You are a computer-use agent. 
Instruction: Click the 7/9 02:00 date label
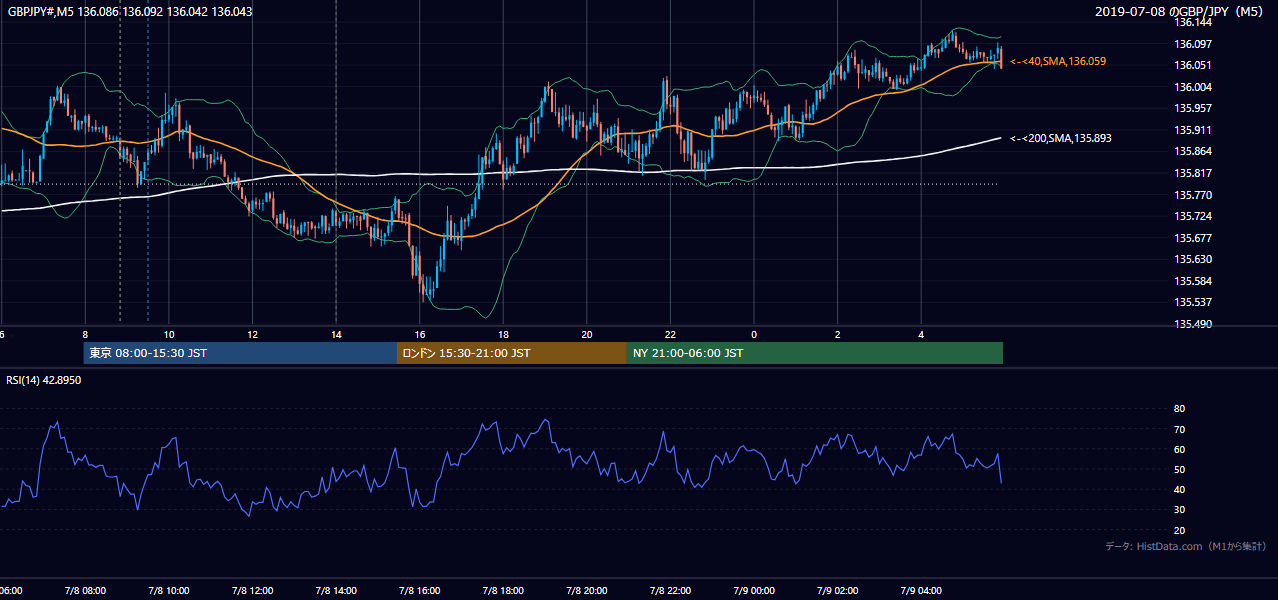pos(838,591)
